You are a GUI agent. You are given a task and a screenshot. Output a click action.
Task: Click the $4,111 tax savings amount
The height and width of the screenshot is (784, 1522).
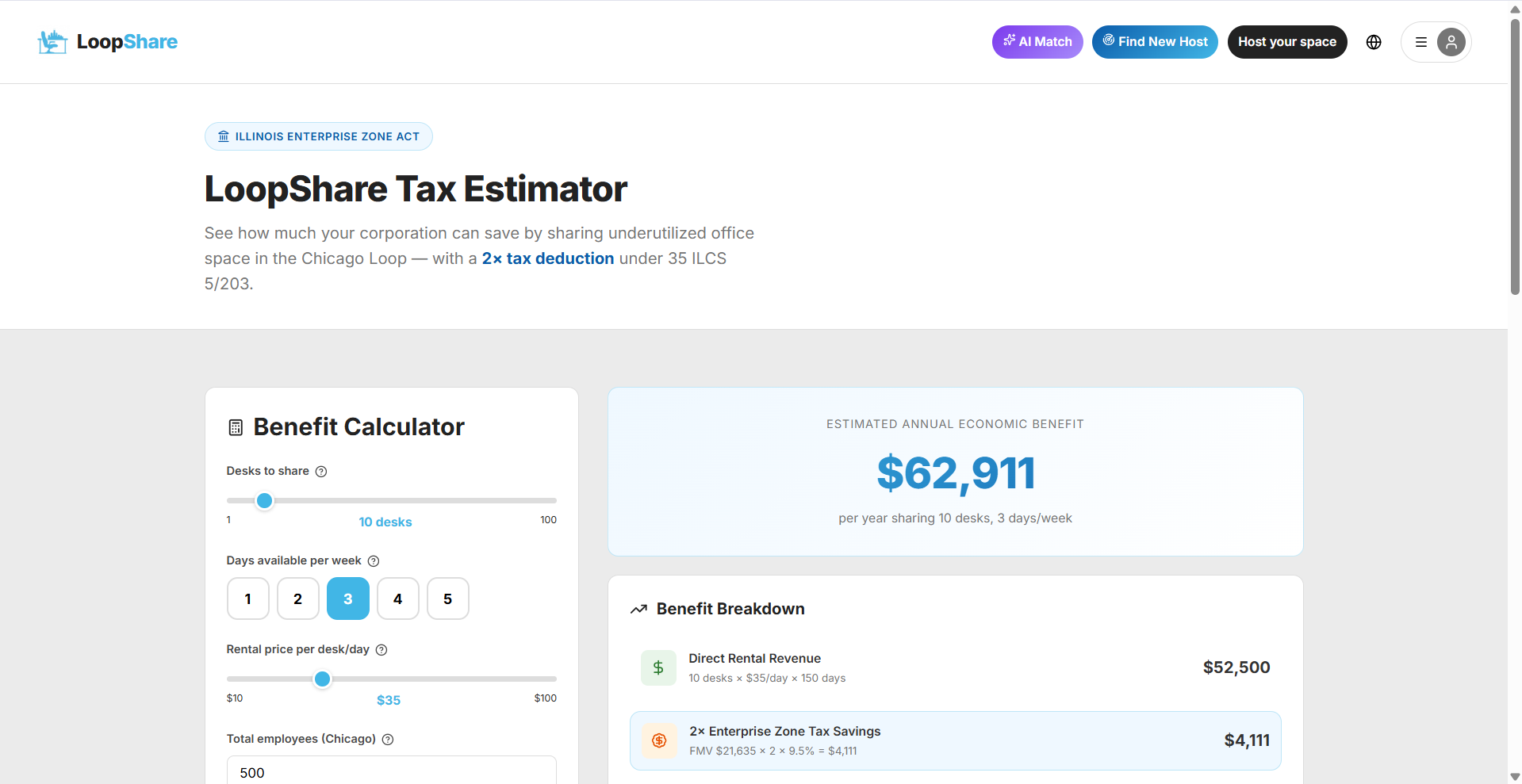1247,740
